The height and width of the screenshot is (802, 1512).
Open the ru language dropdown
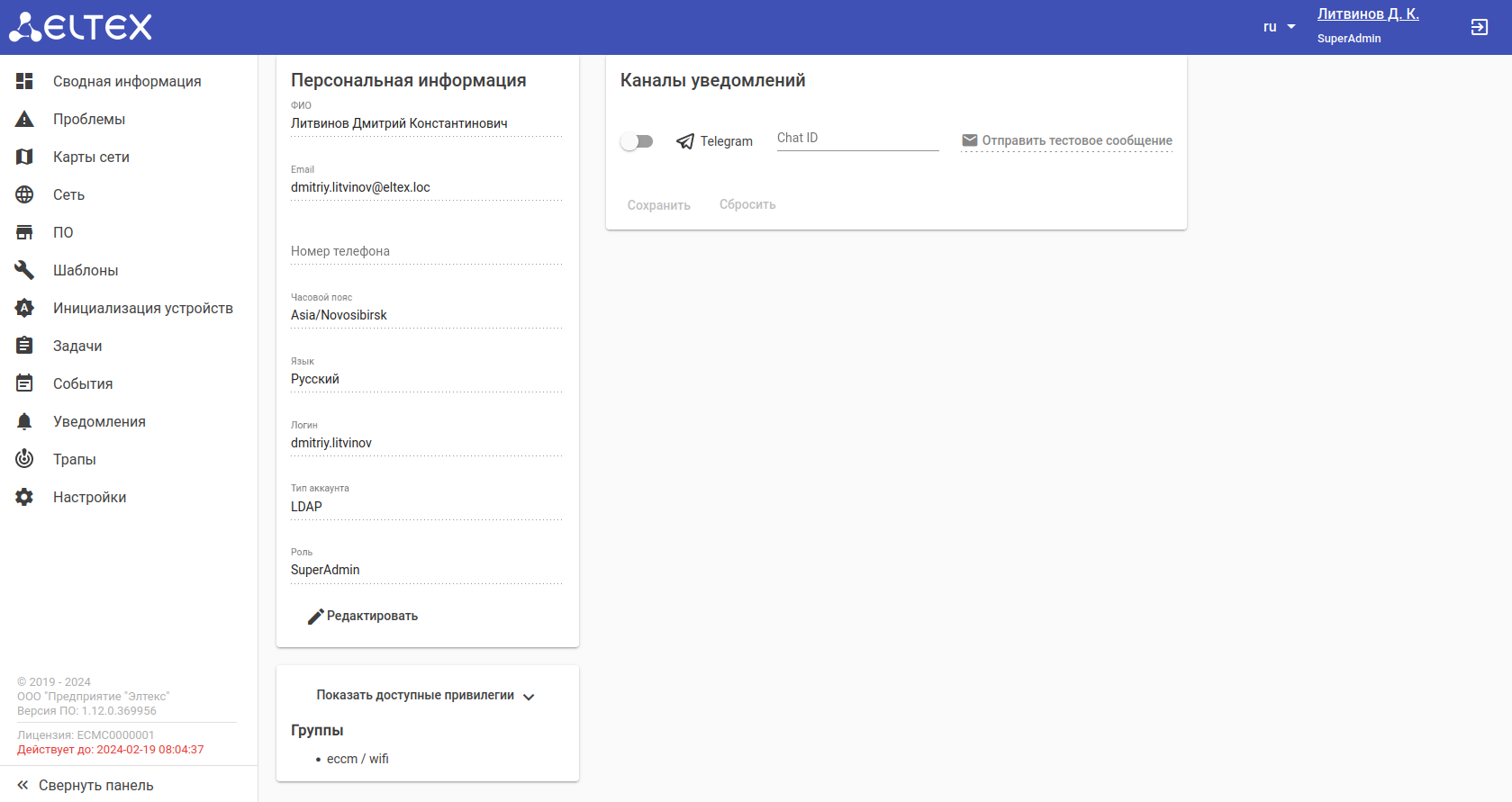pyautogui.click(x=1279, y=27)
